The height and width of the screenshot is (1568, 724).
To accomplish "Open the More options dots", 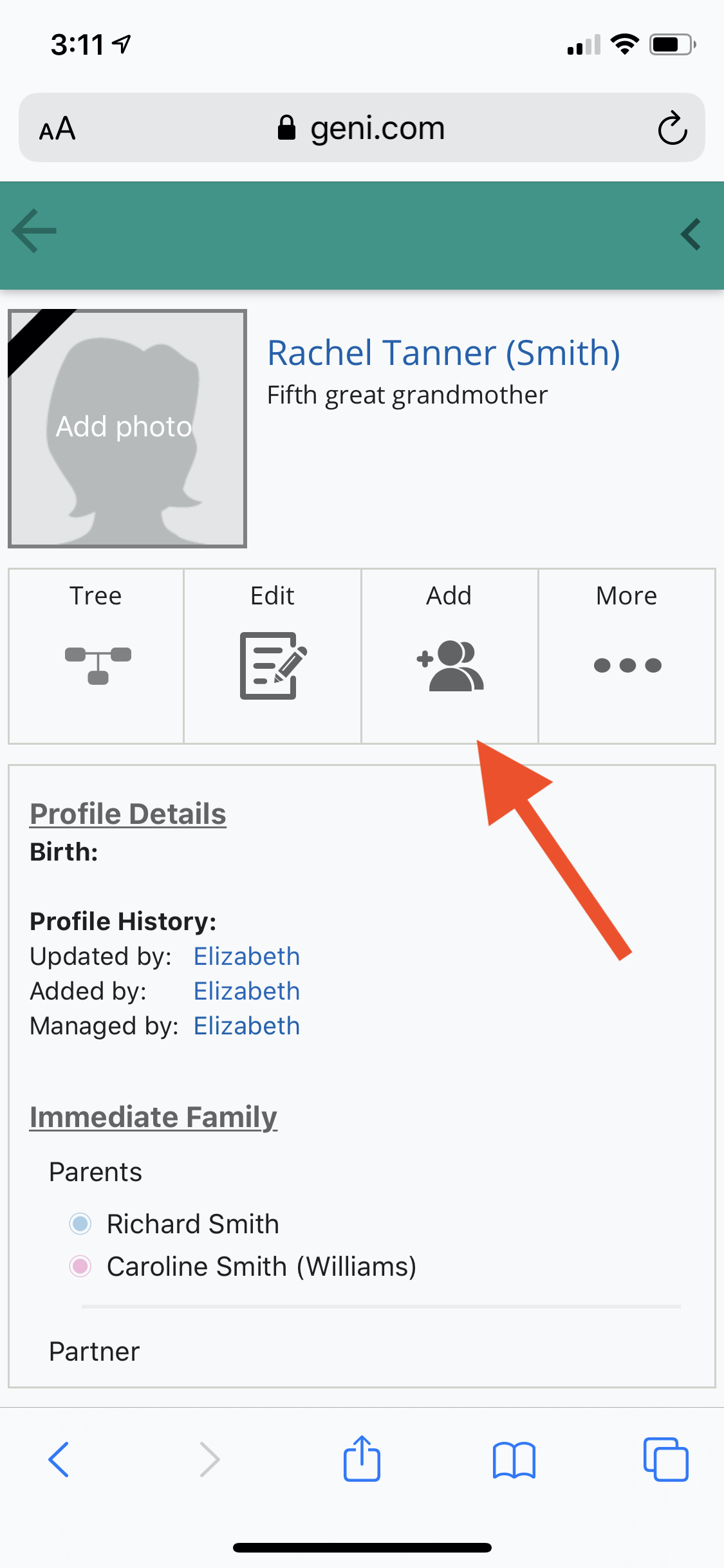I will 627,665.
